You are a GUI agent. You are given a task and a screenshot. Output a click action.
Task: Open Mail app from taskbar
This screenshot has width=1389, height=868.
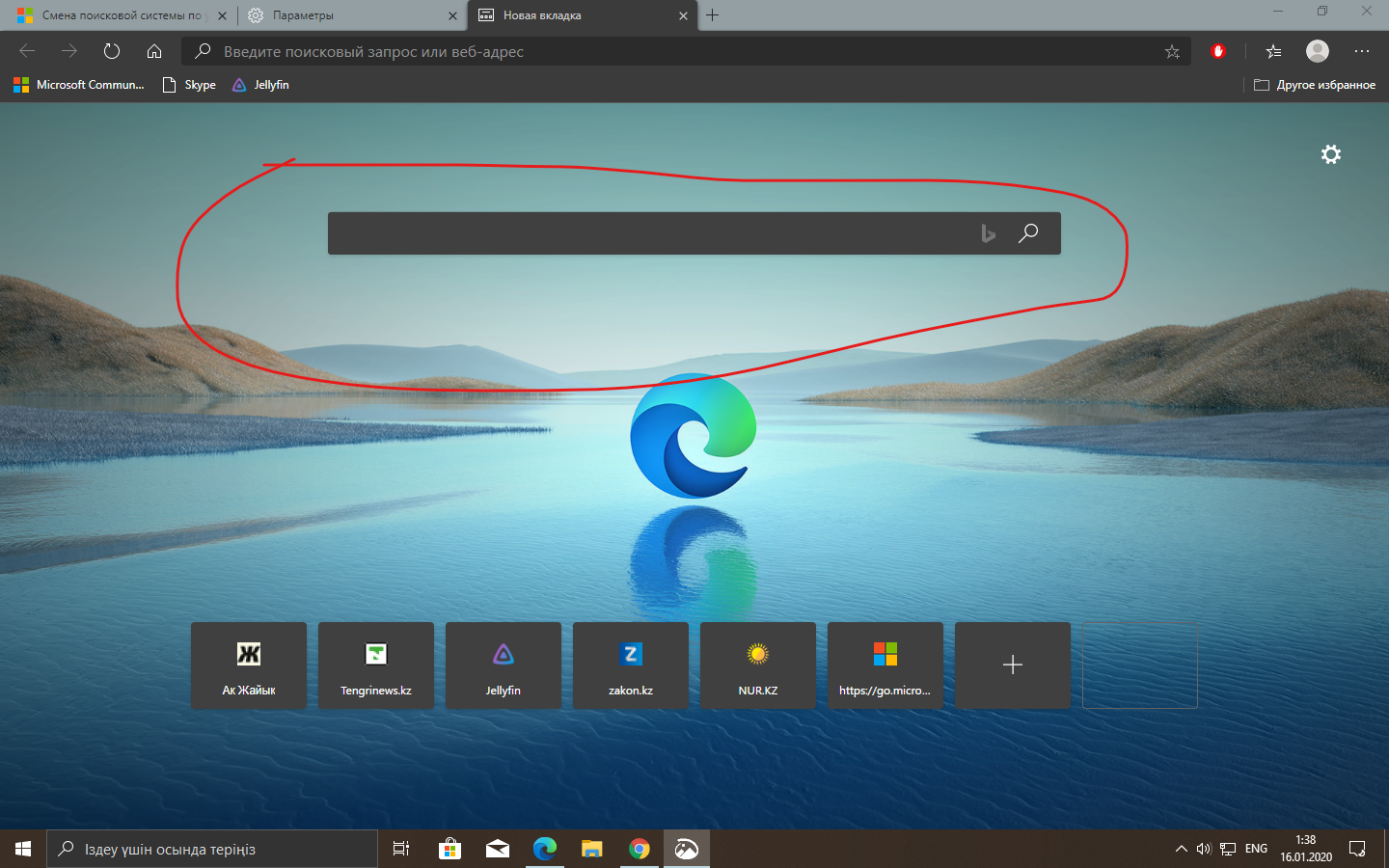(x=498, y=849)
